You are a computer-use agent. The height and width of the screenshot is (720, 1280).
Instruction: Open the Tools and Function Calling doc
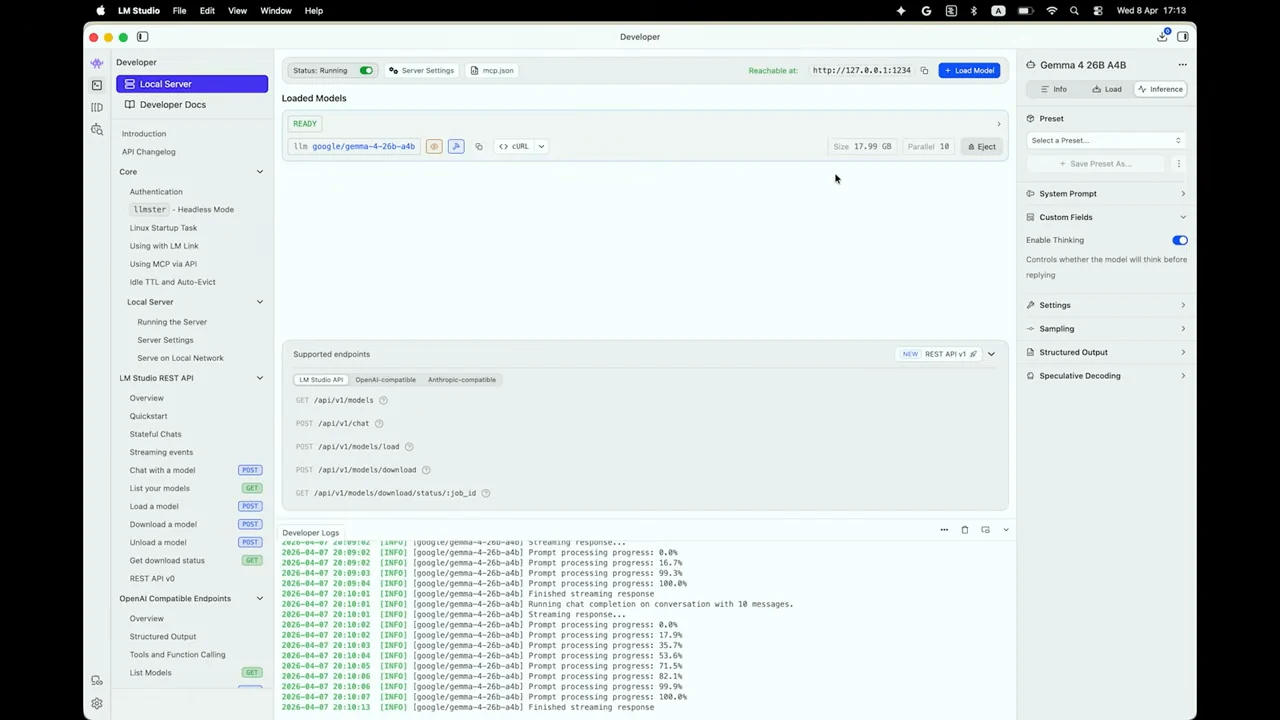[x=177, y=655]
